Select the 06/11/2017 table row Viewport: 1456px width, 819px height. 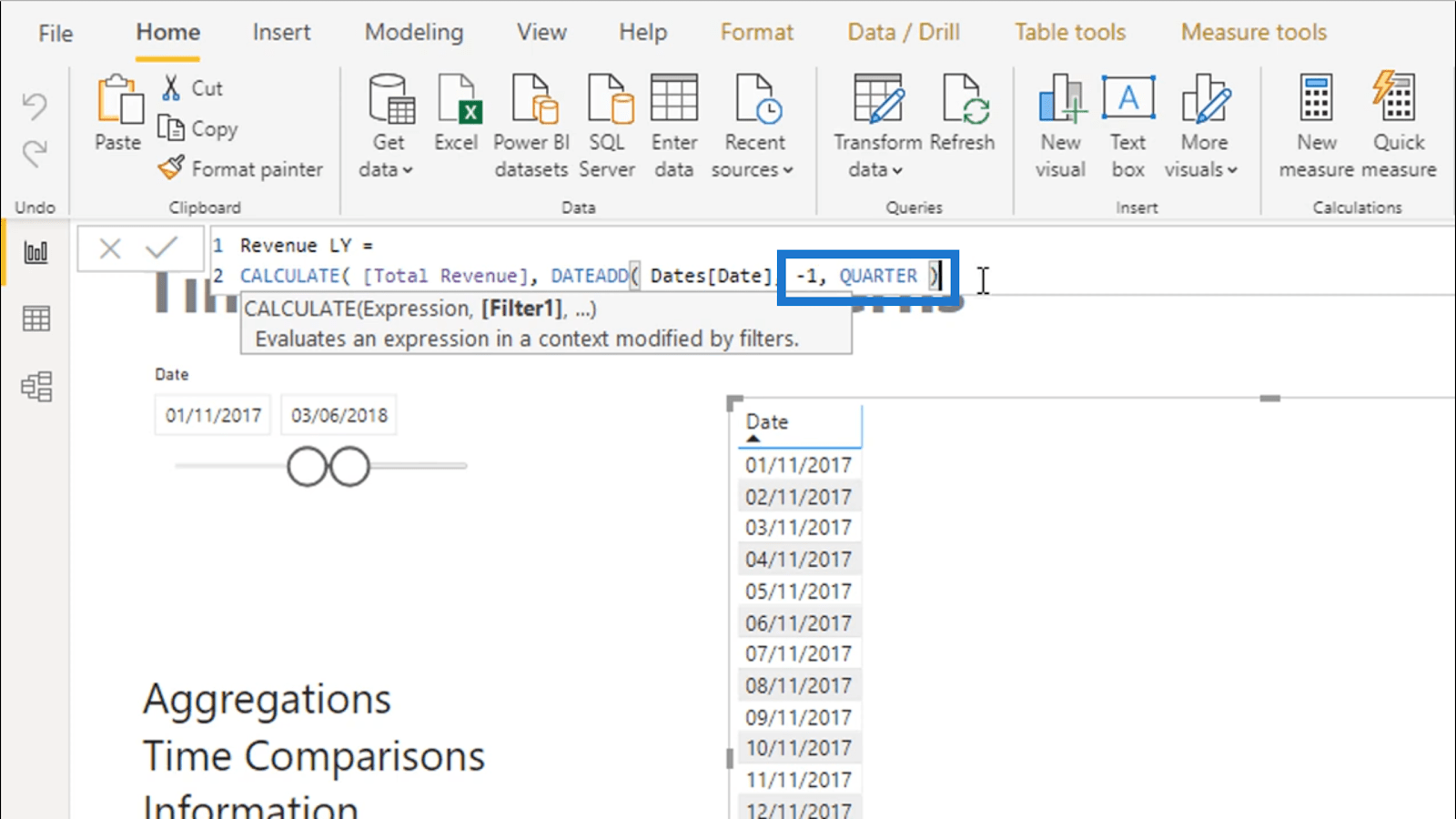click(798, 623)
